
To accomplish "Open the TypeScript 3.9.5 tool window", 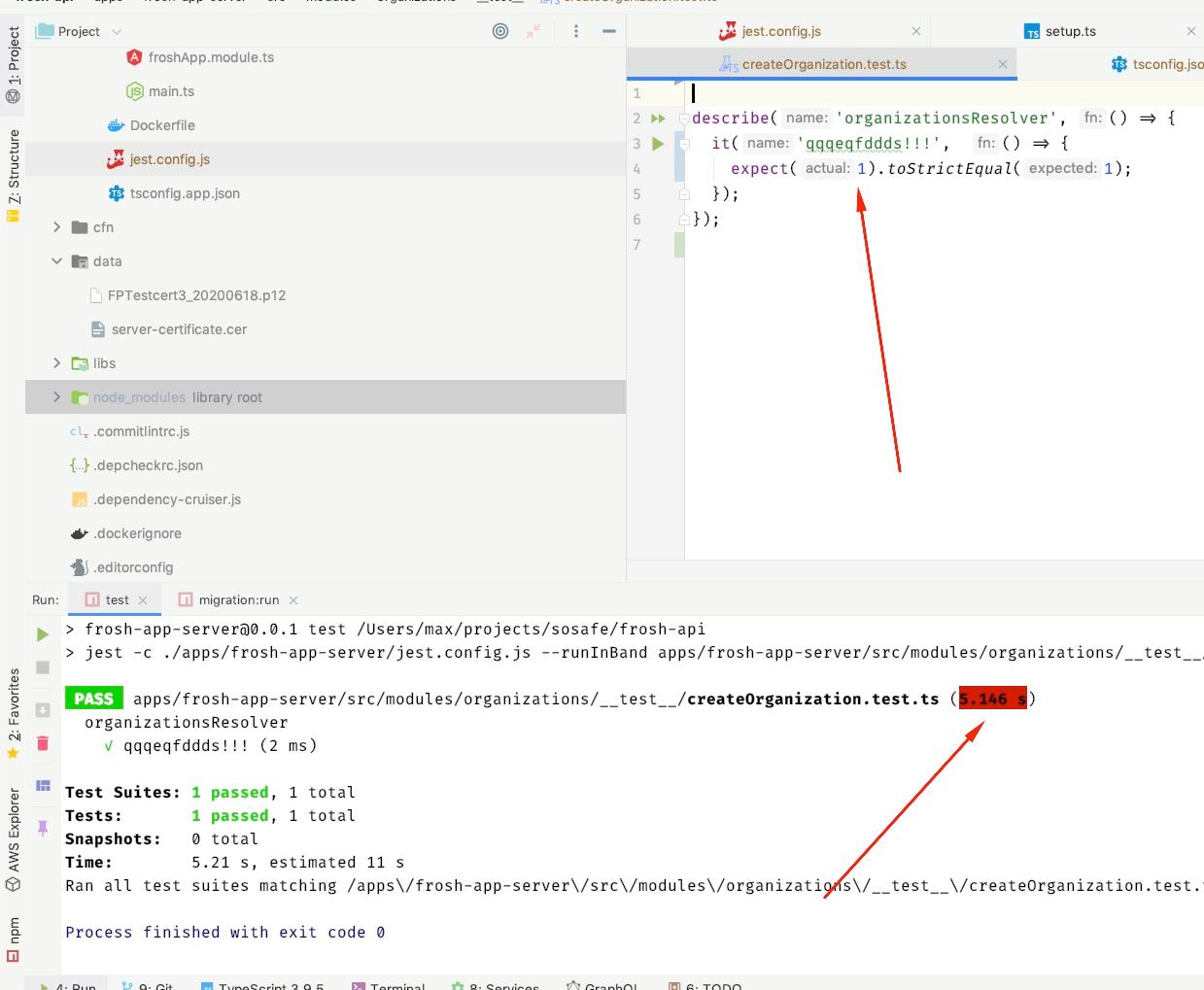I will coord(262,986).
